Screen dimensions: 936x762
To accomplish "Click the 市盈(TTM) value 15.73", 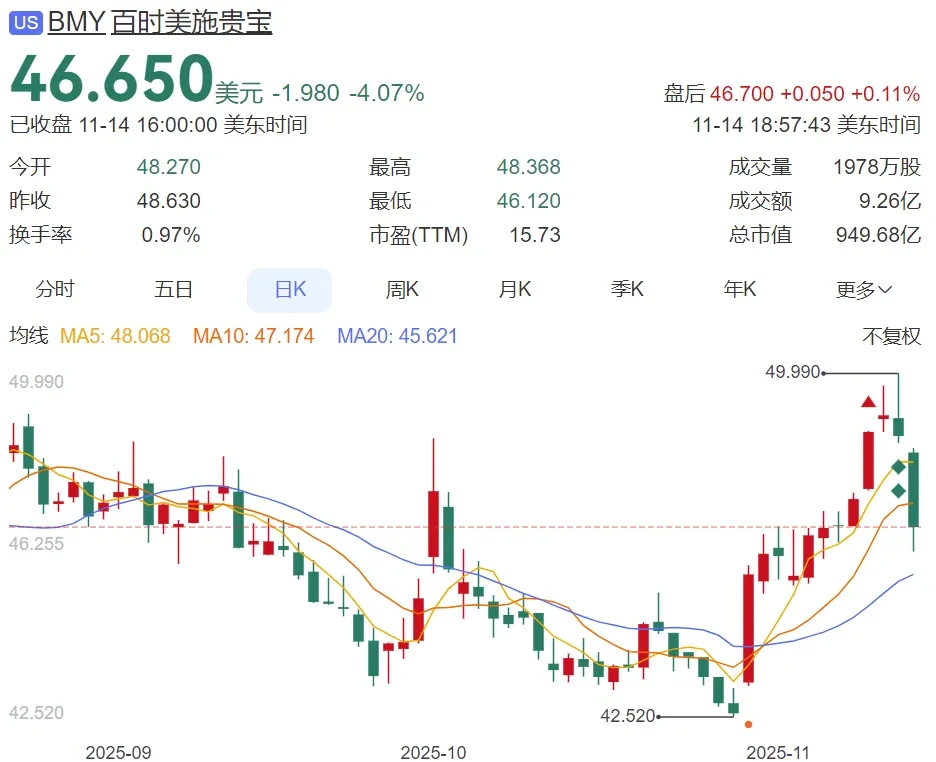I will 535,235.
